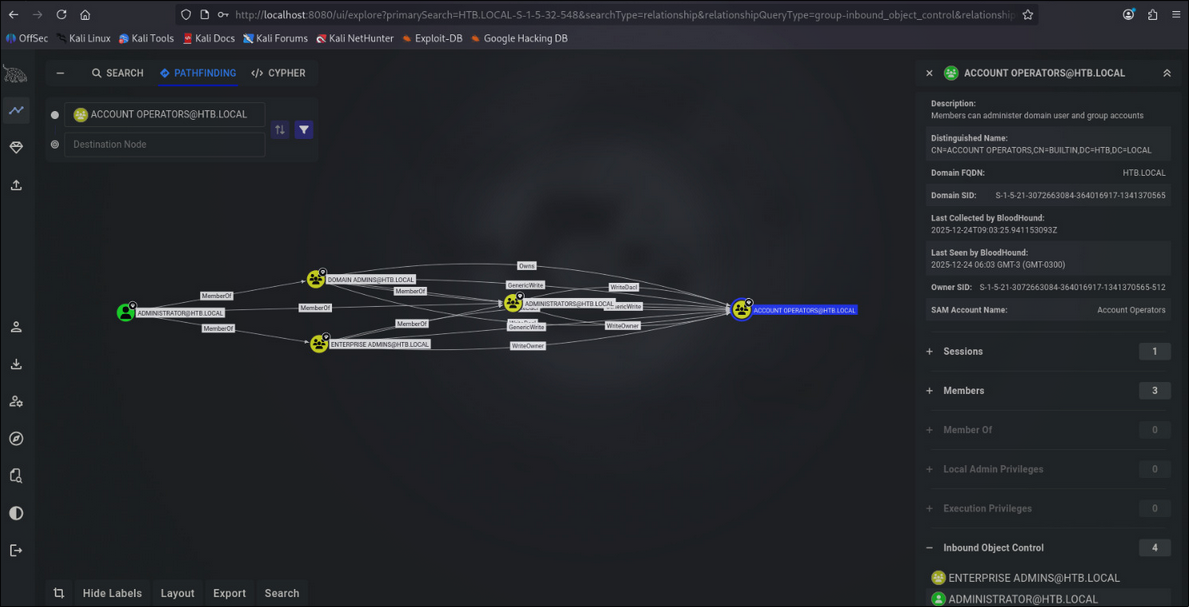Screen dimensions: 1189x607
Task: Select the DOMAIN ADMINS@HTB.LOCAL graph node
Action: pos(316,279)
